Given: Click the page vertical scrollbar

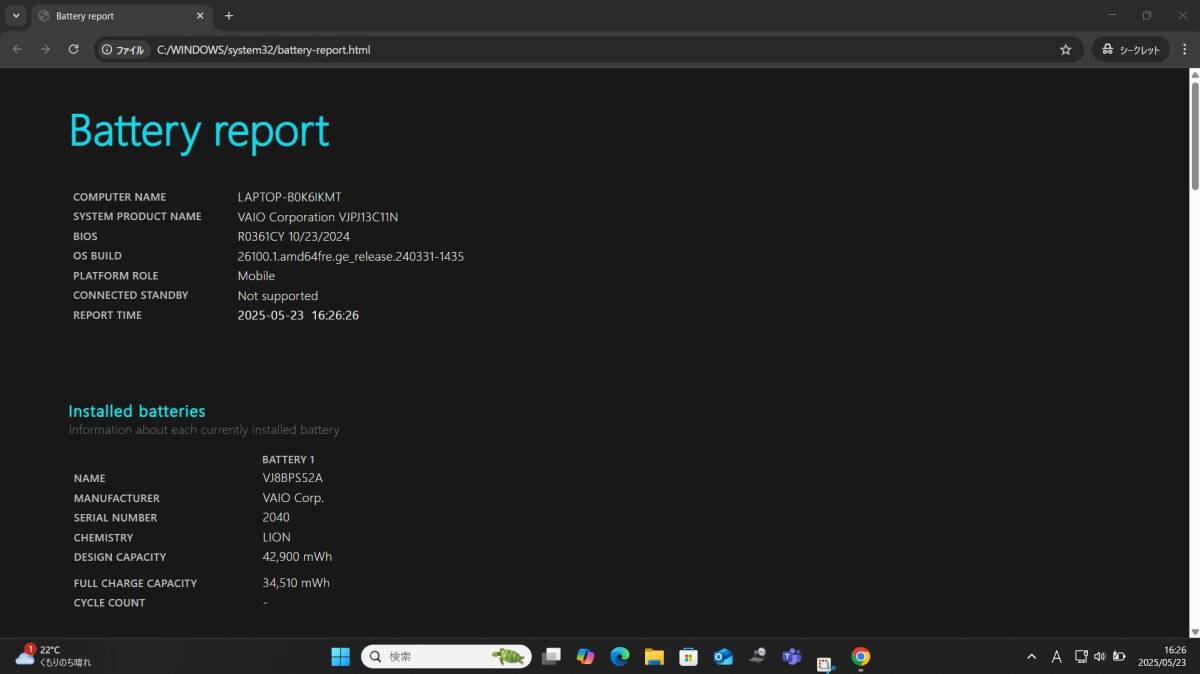Looking at the screenshot, I should coord(1194,352).
